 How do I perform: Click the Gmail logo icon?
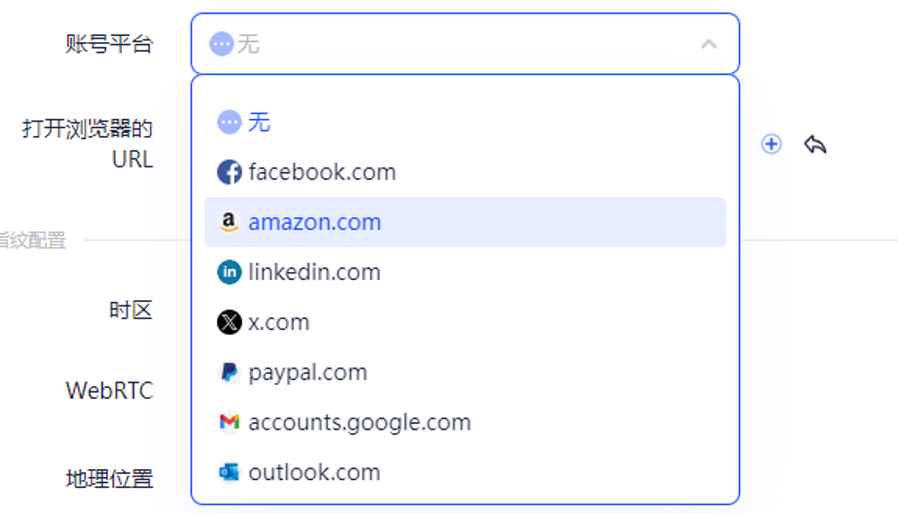tap(229, 423)
